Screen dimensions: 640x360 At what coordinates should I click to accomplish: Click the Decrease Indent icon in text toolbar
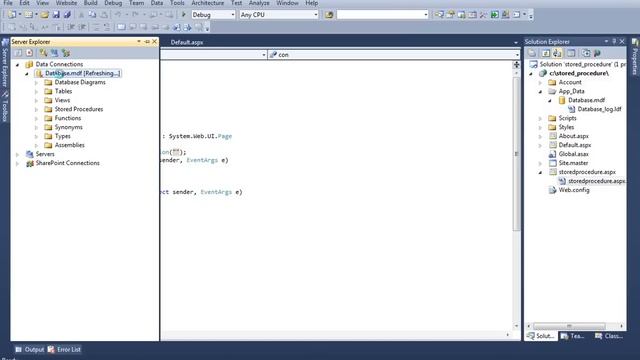pyautogui.click(x=71, y=27)
